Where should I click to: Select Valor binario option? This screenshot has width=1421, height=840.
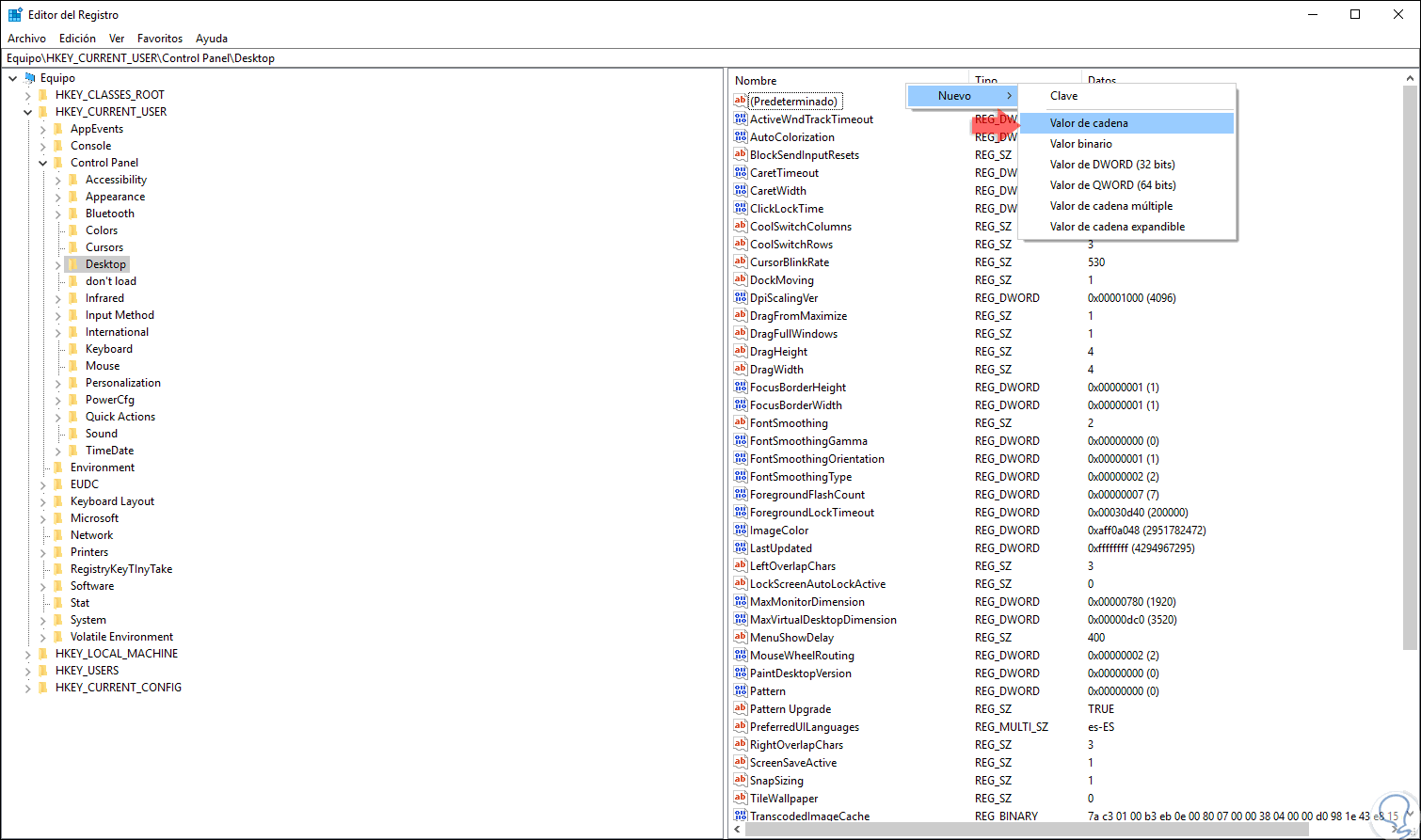click(x=1126, y=144)
